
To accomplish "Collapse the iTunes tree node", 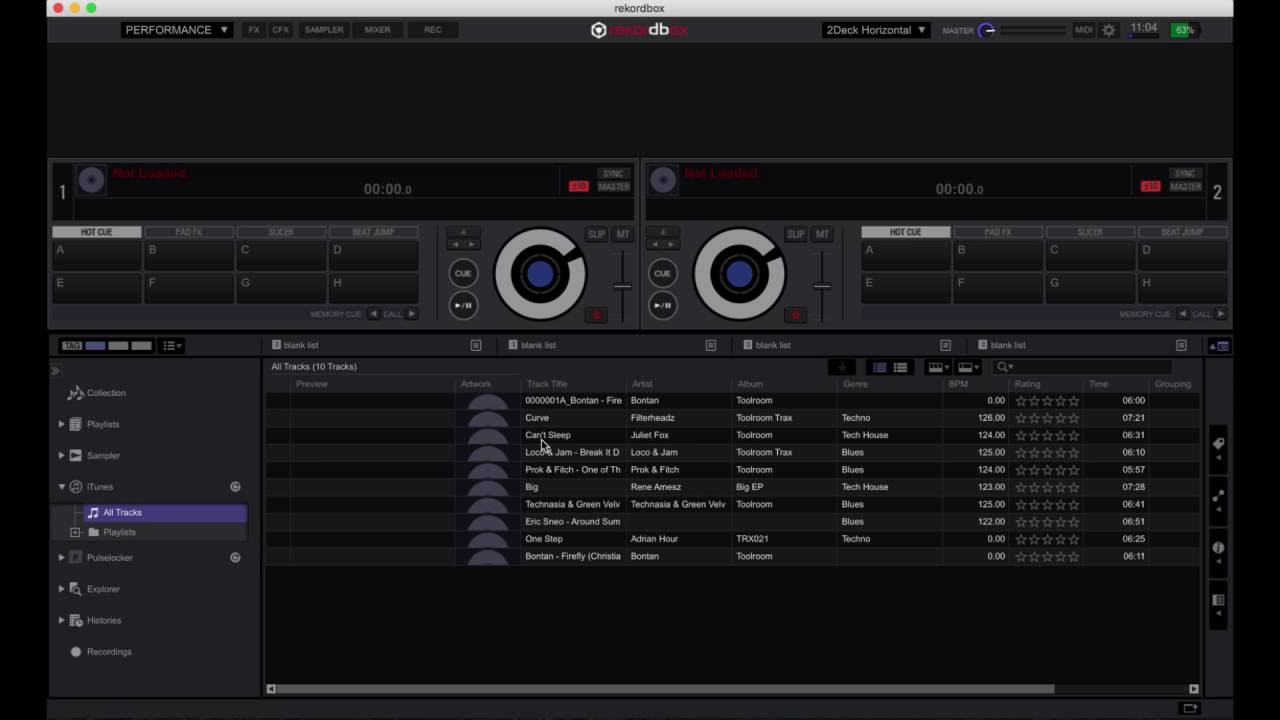I will pyautogui.click(x=61, y=487).
